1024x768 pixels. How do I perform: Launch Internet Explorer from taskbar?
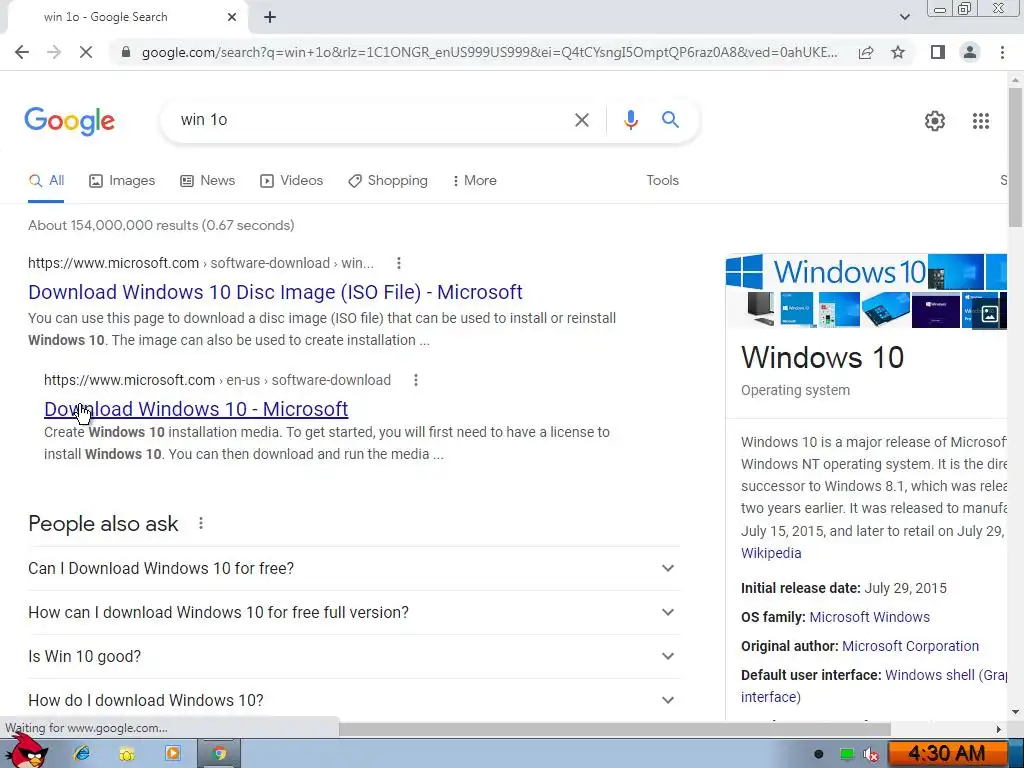(x=82, y=754)
